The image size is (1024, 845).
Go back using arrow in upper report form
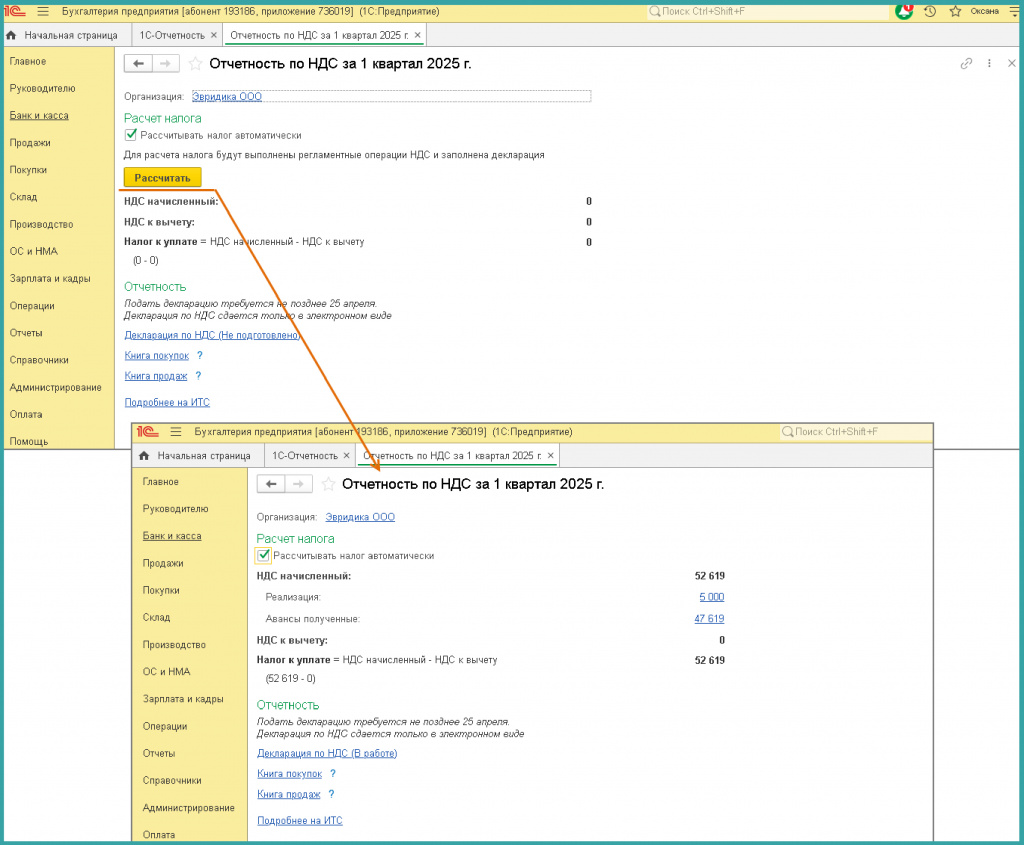[x=138, y=63]
